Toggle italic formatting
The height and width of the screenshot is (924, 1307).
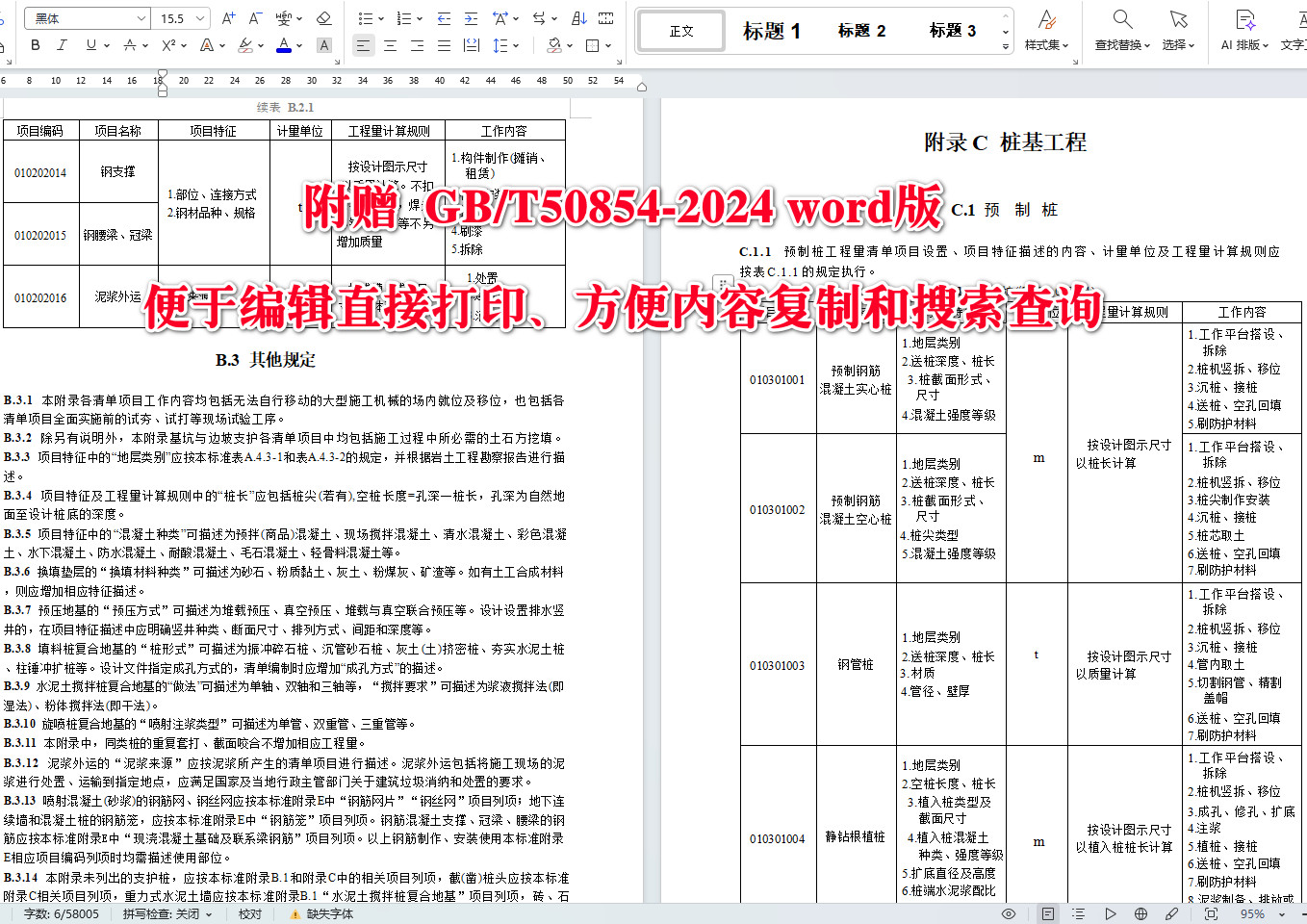coord(63,45)
